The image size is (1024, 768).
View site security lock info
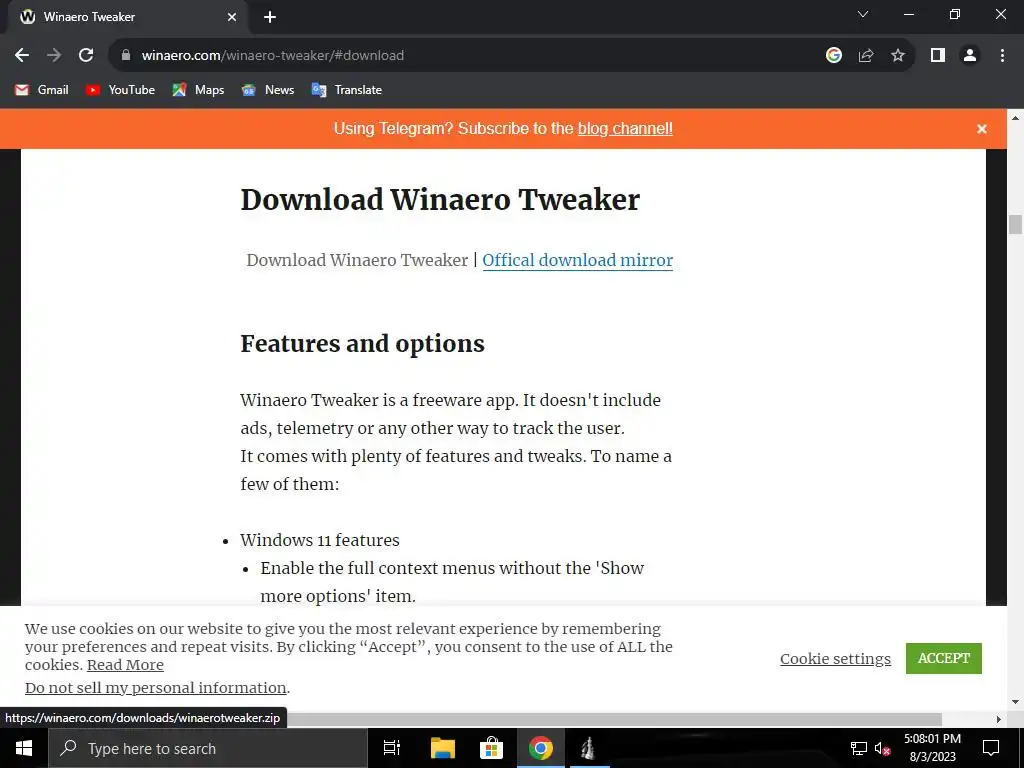coord(126,56)
